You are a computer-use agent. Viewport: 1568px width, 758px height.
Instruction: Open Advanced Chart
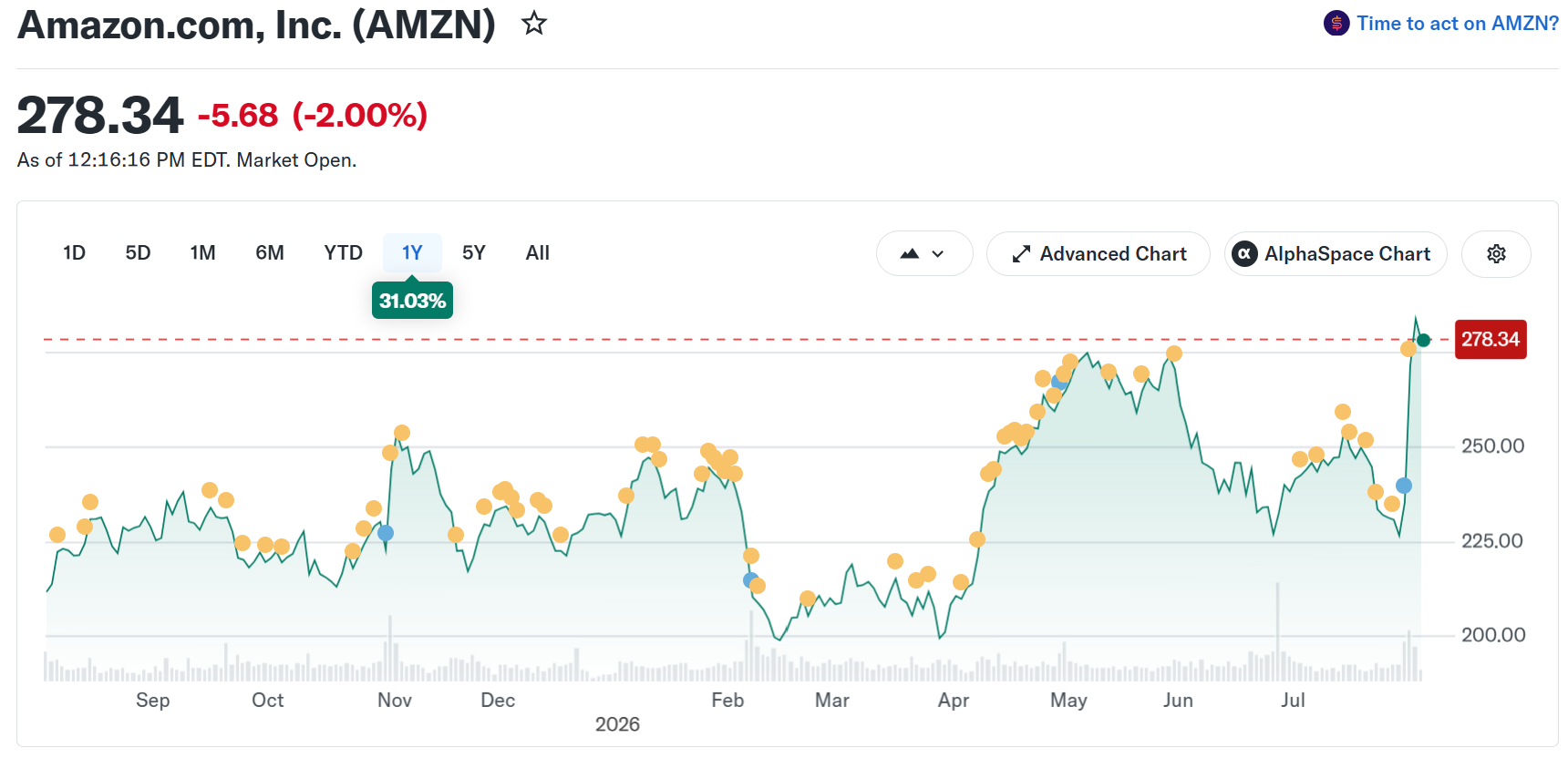click(x=1099, y=254)
